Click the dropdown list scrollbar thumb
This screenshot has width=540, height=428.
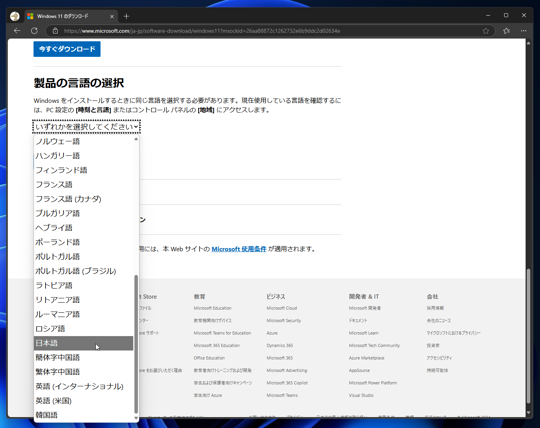[x=136, y=343]
